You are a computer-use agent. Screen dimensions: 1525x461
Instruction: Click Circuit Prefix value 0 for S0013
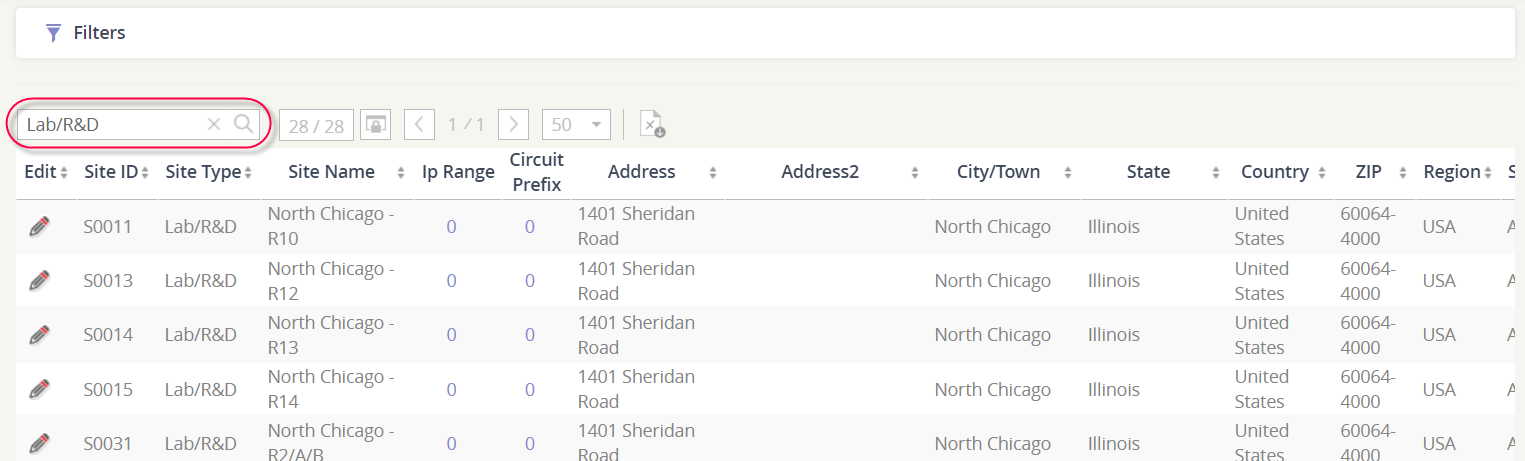click(529, 281)
